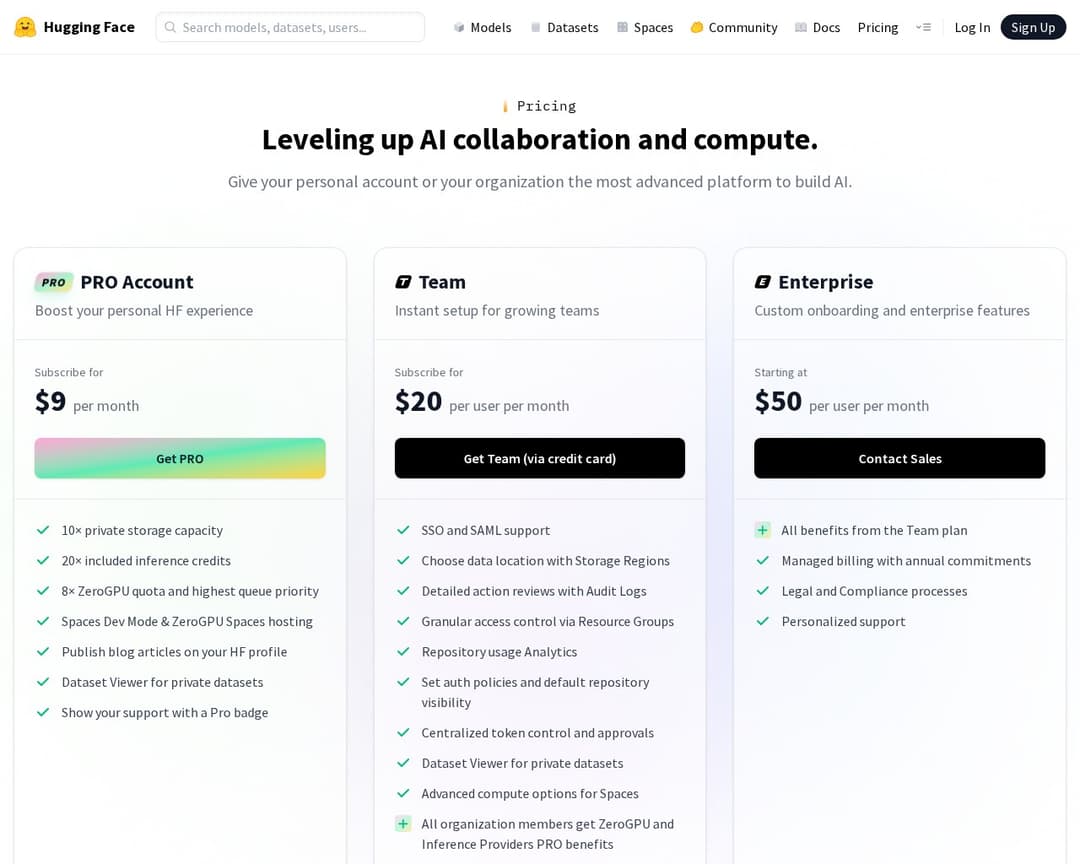Click the Sign Up button
Viewport: 1080px width, 864px height.
(x=1033, y=27)
